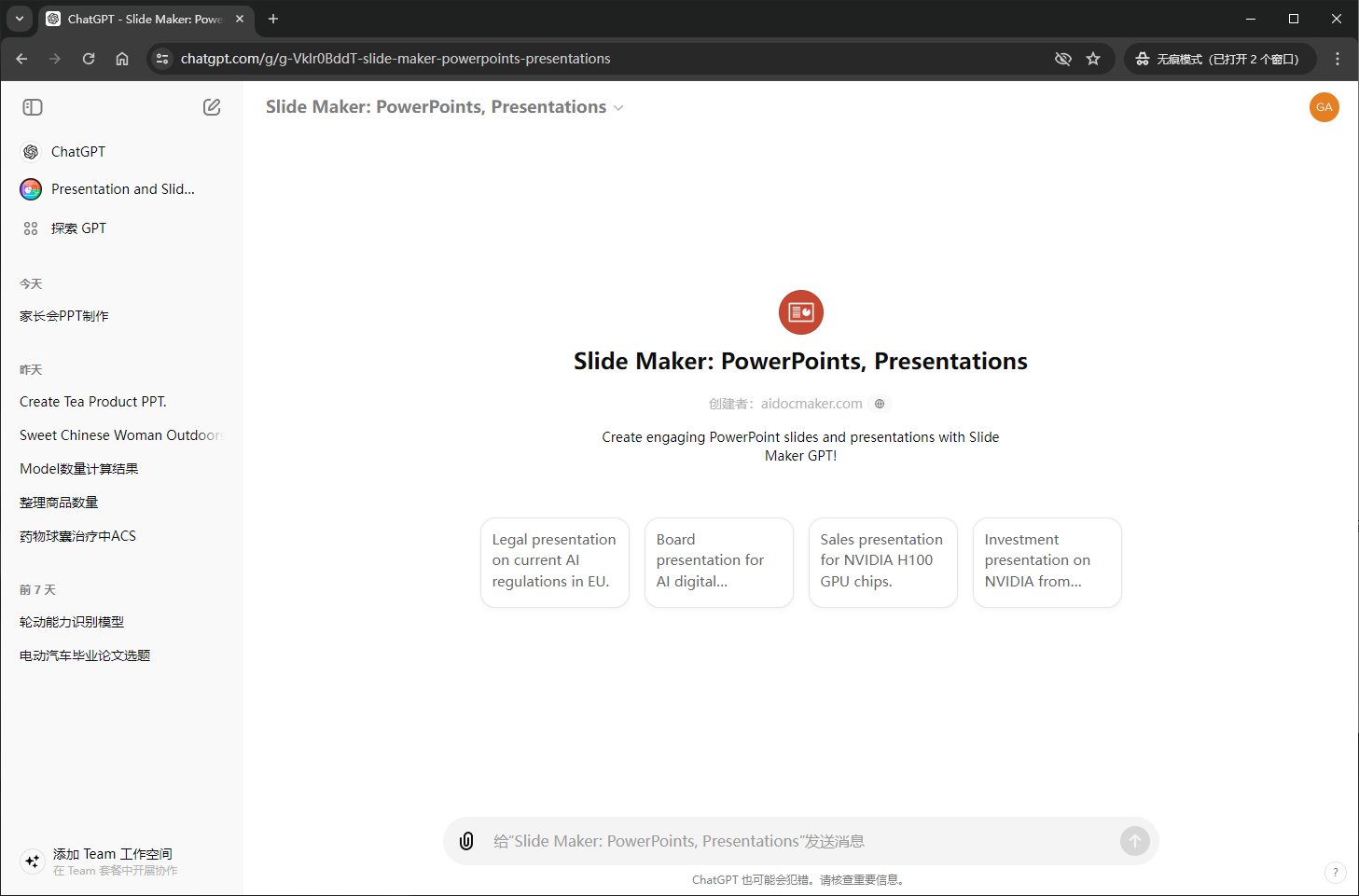The height and width of the screenshot is (896, 1359).
Task: Click the message input field
Action: [x=793, y=841]
